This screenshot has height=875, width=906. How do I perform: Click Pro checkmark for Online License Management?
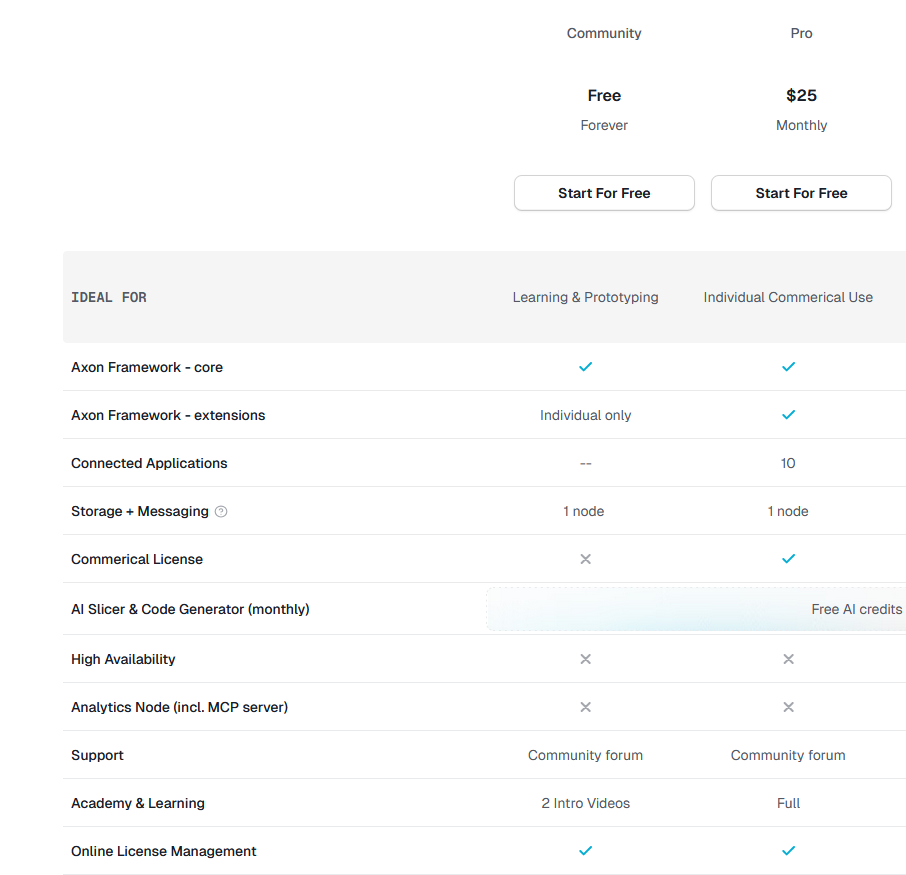point(788,851)
